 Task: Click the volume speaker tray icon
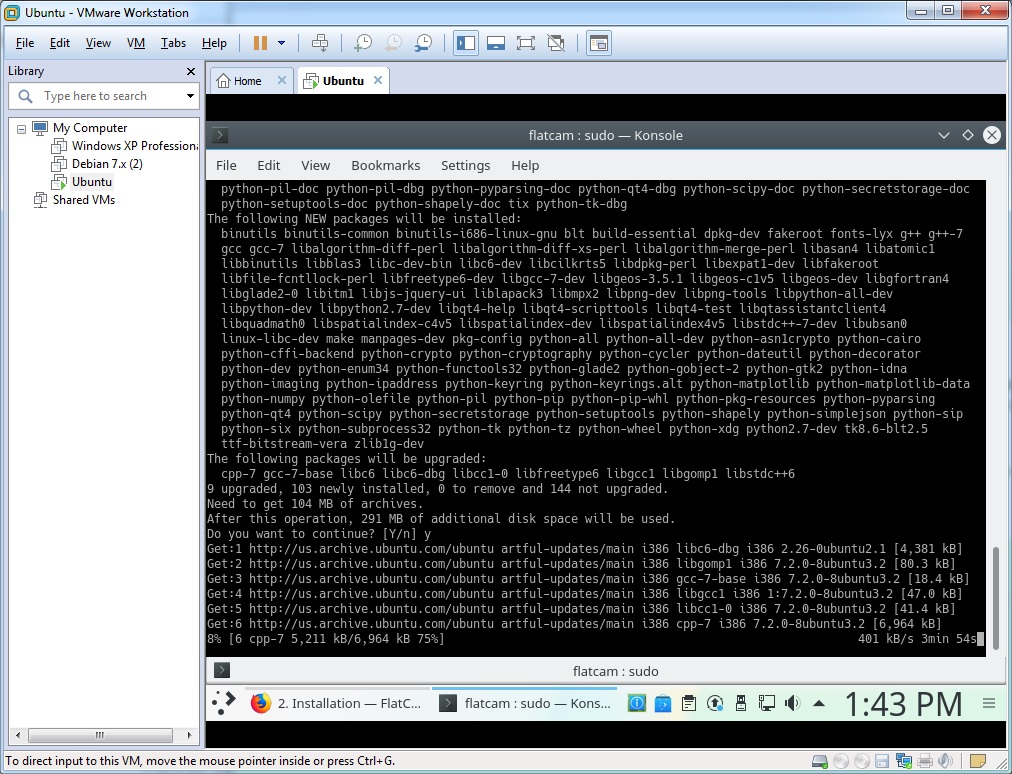(x=793, y=703)
